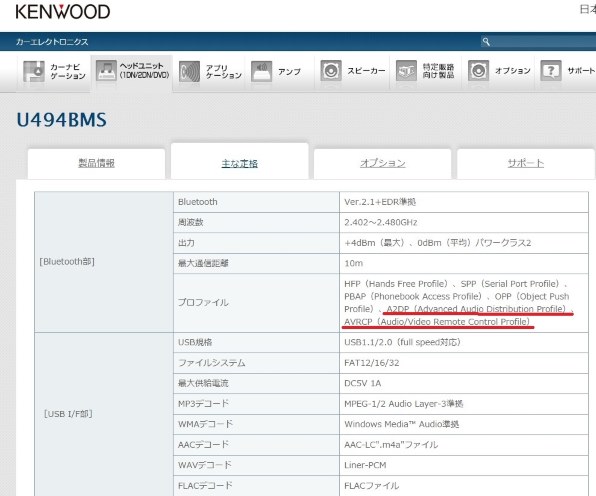This screenshot has width=596, height=496.
Task: Open サポート question-mark icon
Action: click(x=551, y=71)
